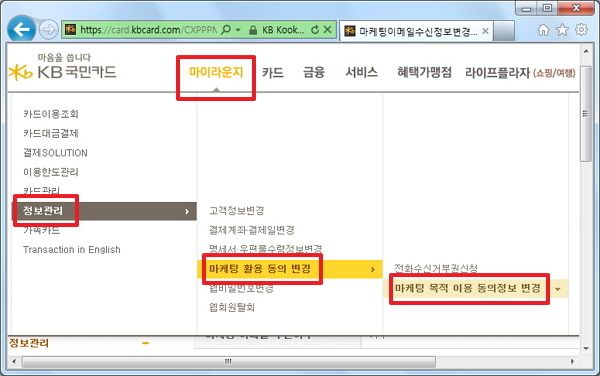
Task: Open Favorites star icon
Action: tap(562, 29)
